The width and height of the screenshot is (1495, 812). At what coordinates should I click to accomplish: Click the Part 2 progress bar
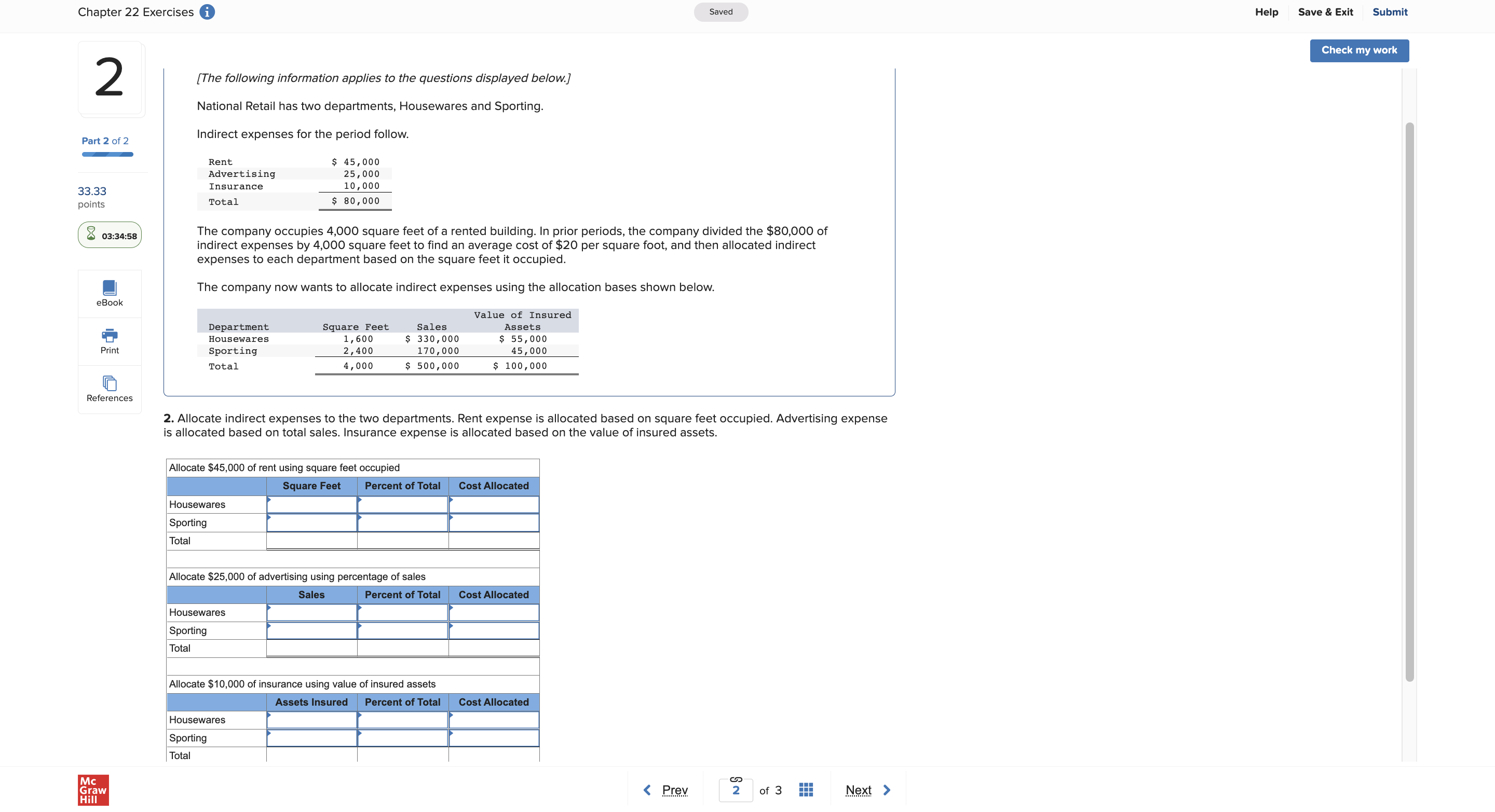click(x=107, y=154)
